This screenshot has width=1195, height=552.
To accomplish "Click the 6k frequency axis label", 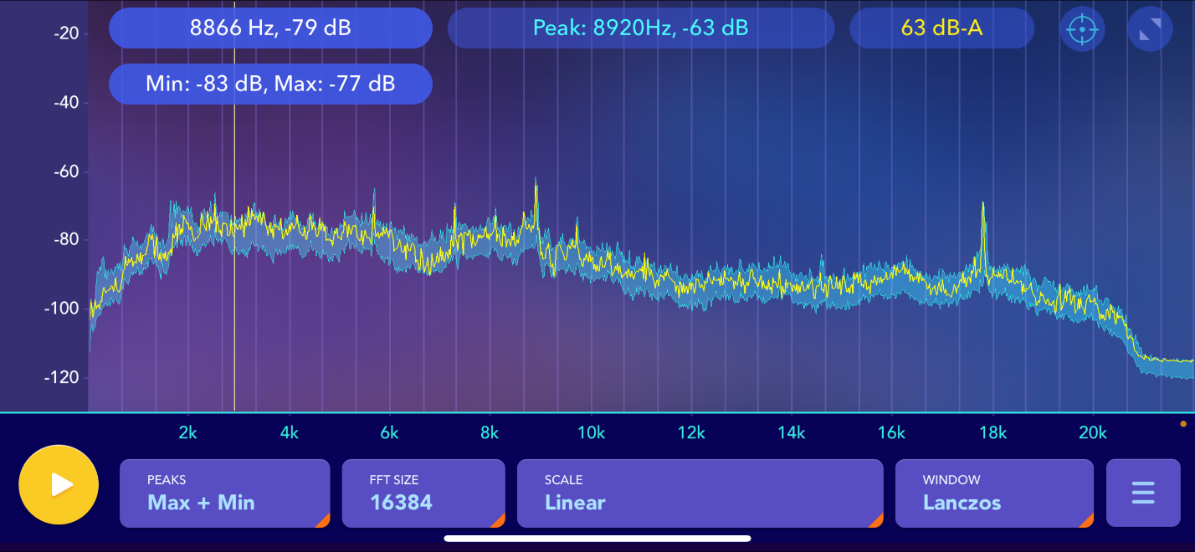I will [x=389, y=432].
